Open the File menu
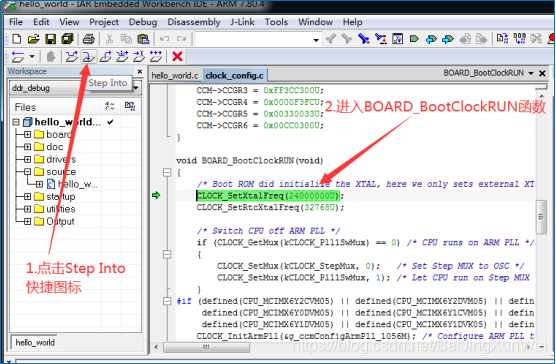Viewport: 556px width, 364px height. click(x=16, y=22)
